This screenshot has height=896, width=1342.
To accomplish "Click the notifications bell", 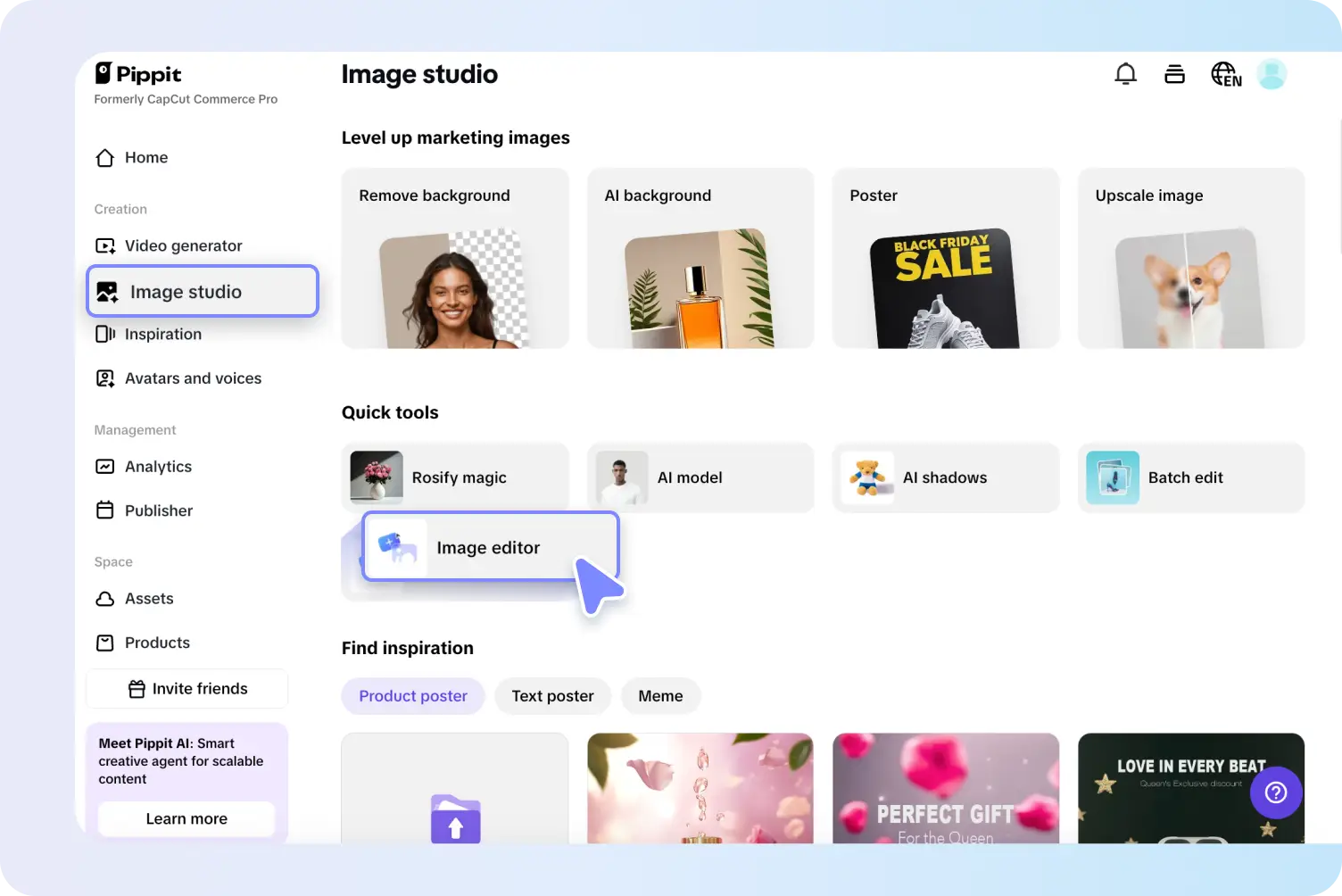I will click(x=1125, y=74).
